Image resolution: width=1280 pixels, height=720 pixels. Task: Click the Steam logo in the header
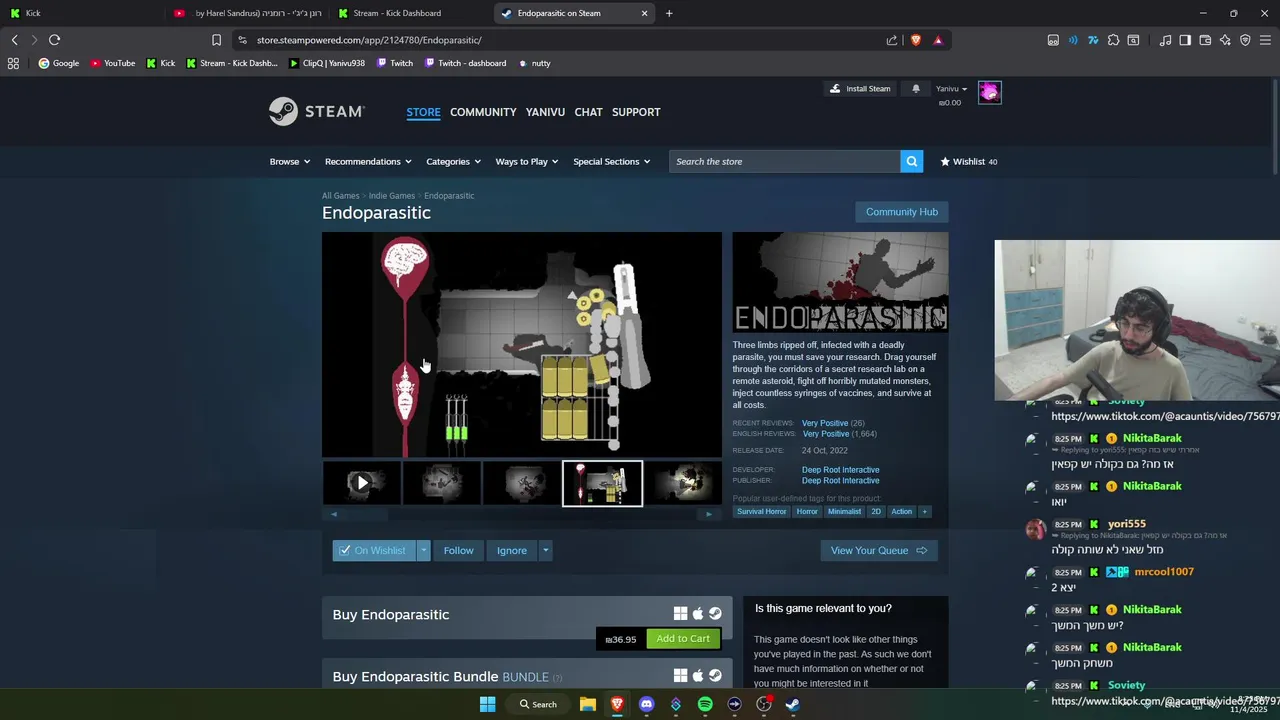pyautogui.click(x=317, y=111)
